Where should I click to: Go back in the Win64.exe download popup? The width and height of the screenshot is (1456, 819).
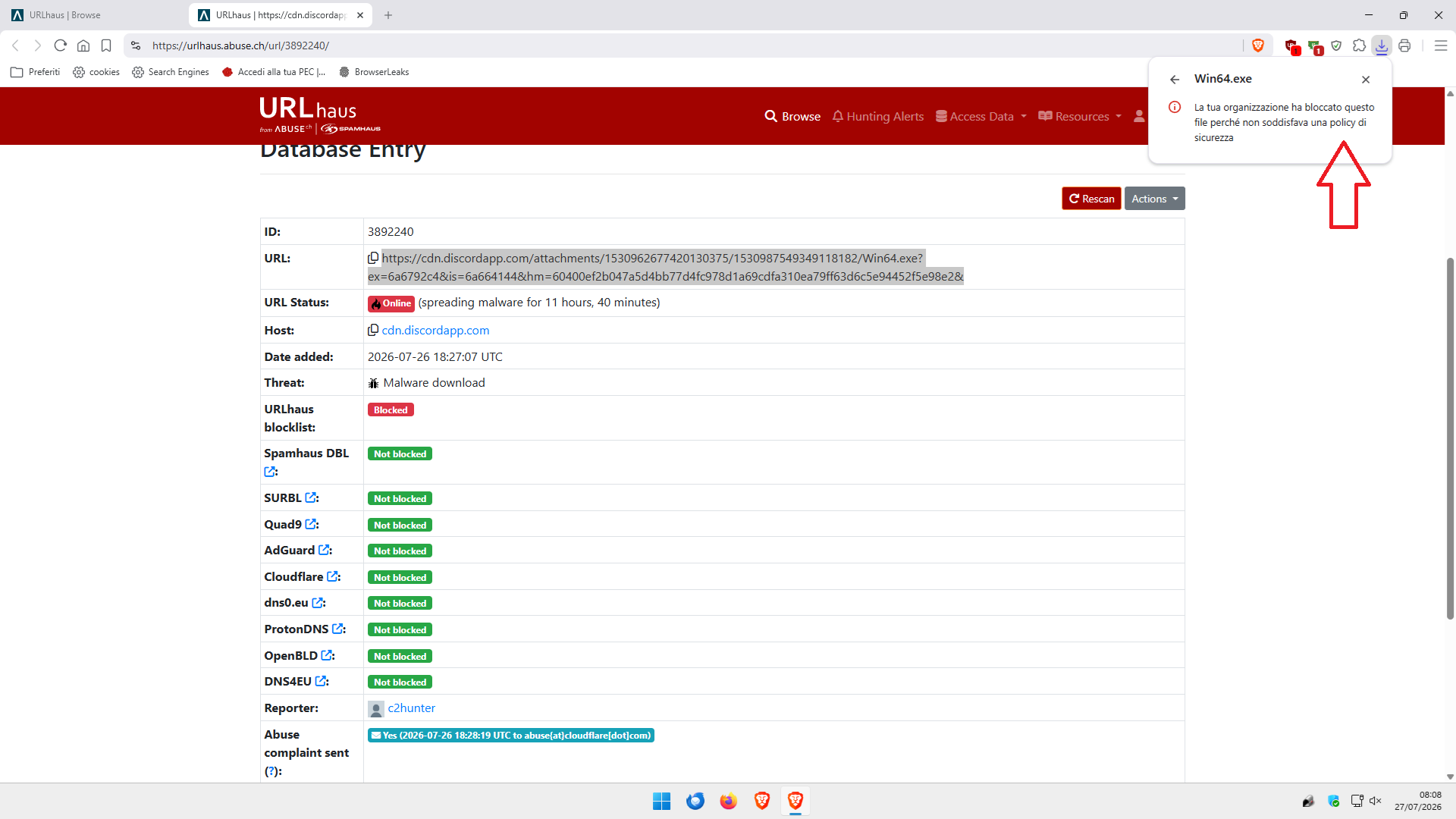[x=1175, y=79]
